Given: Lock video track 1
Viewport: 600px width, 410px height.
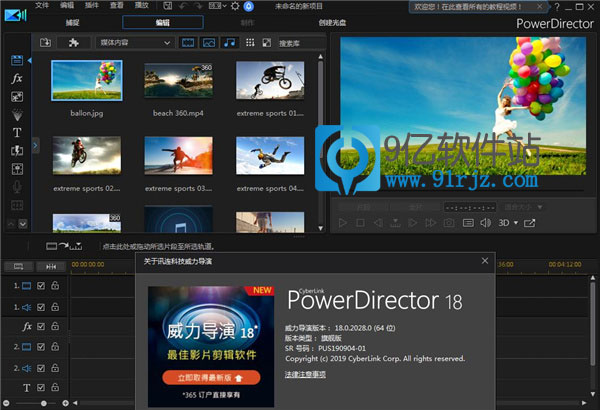Looking at the screenshot, I should coord(55,285).
